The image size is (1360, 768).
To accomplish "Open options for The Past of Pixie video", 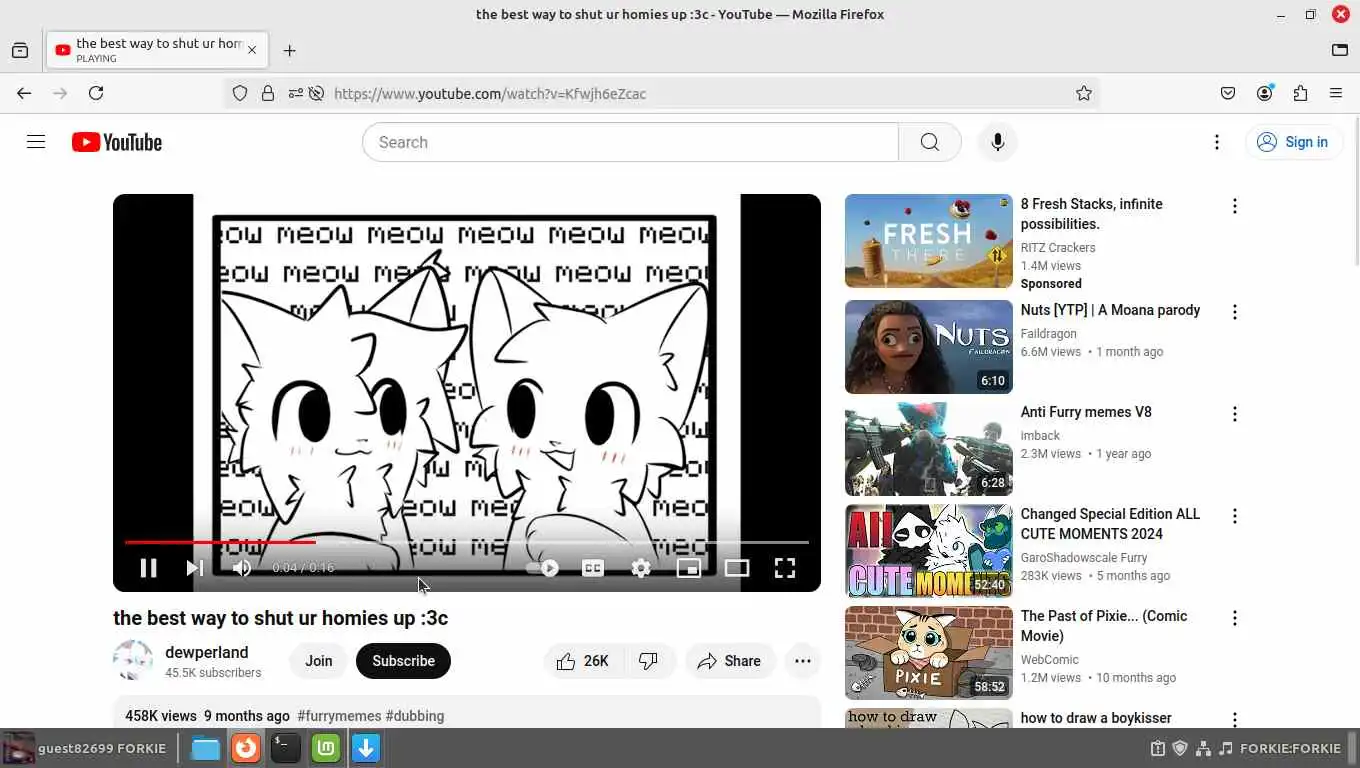I will tap(1235, 618).
